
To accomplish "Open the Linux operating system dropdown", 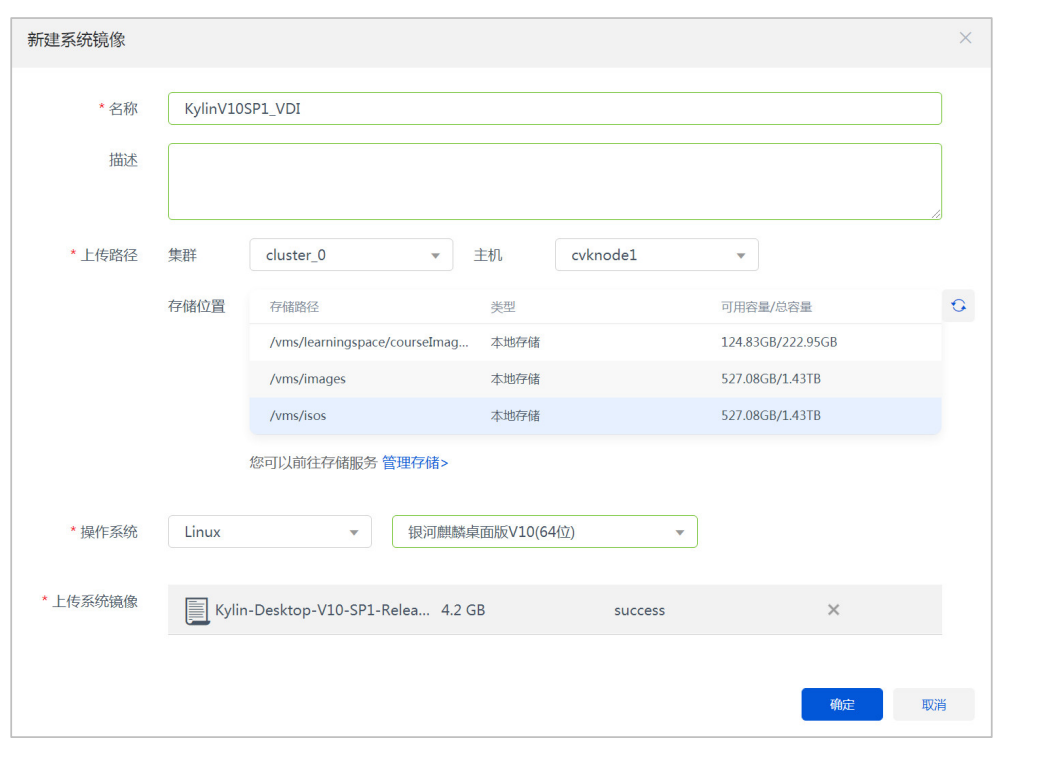I will click(x=269, y=532).
